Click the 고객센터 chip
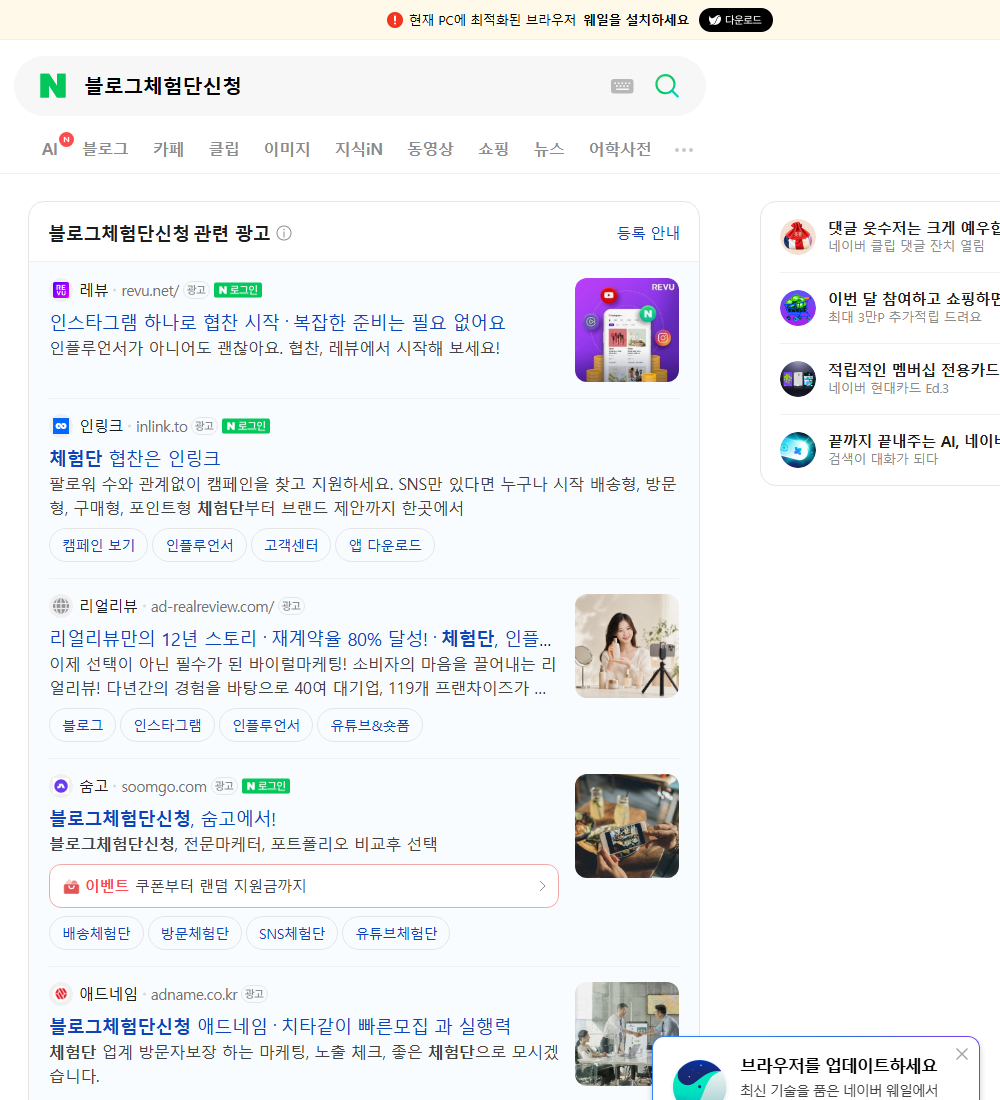The width and height of the screenshot is (1000, 1100). pyautogui.click(x=291, y=545)
